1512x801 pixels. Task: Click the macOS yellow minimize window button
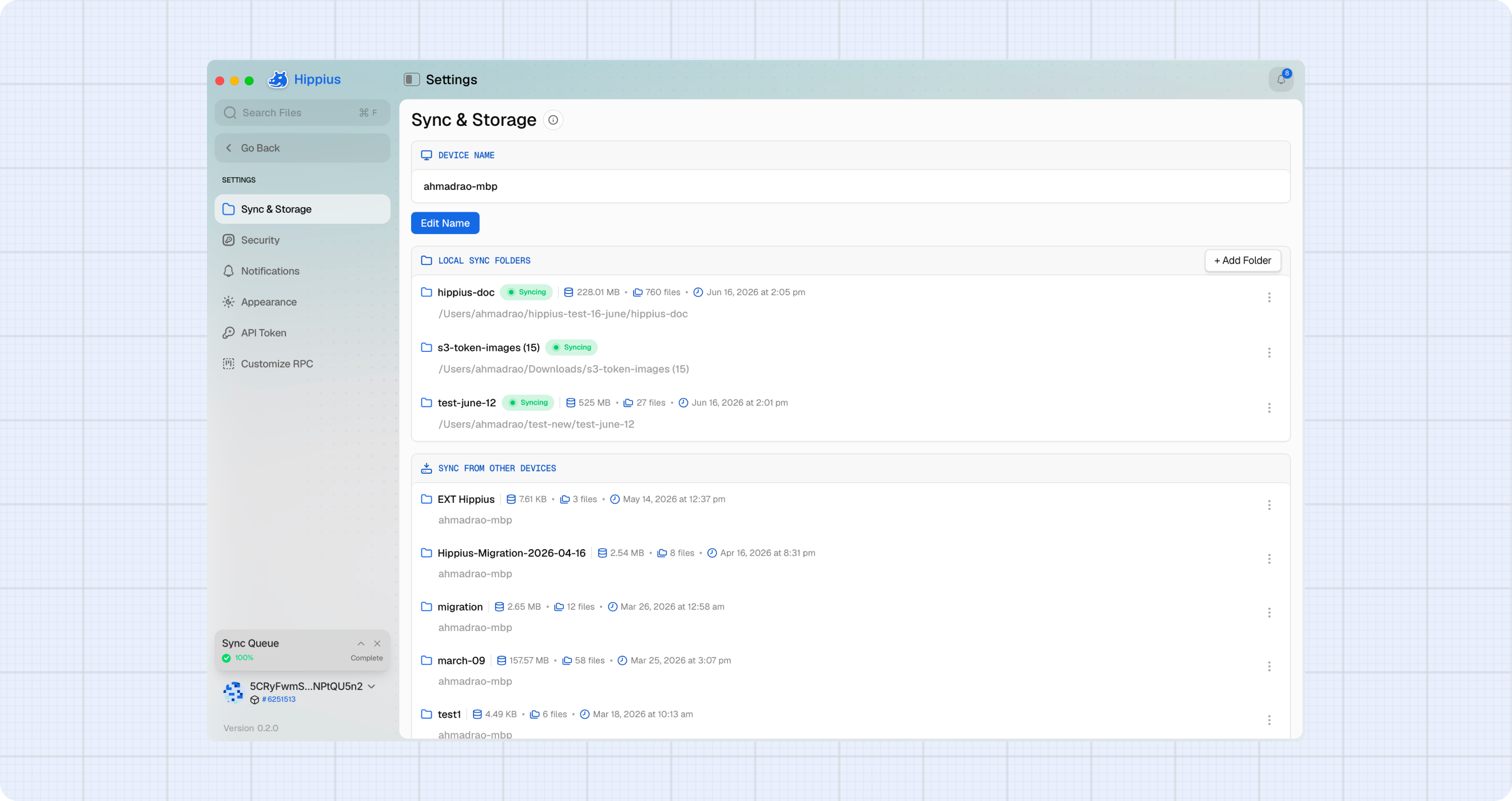234,81
